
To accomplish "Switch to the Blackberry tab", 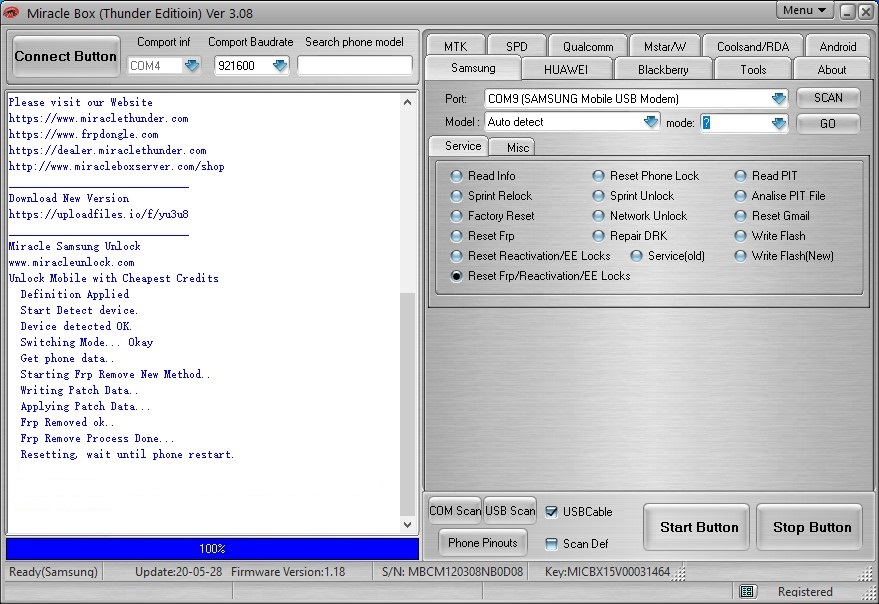I will coord(663,70).
